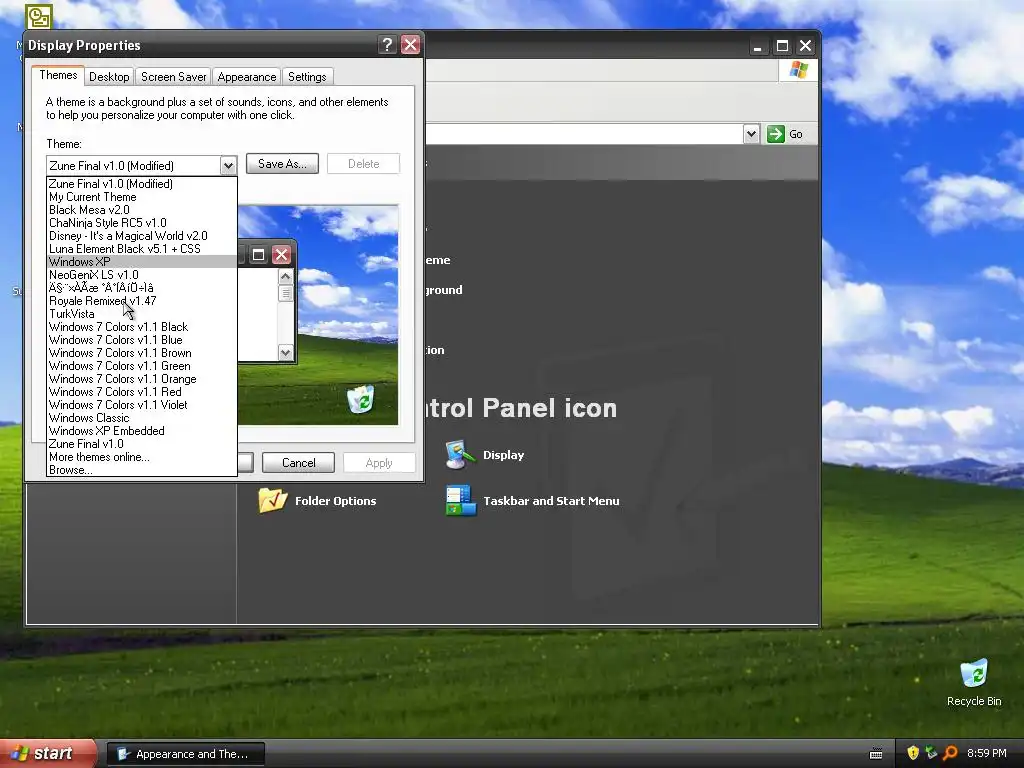Open the Display control panel icon
Image resolution: width=1024 pixels, height=768 pixels.
pos(484,455)
